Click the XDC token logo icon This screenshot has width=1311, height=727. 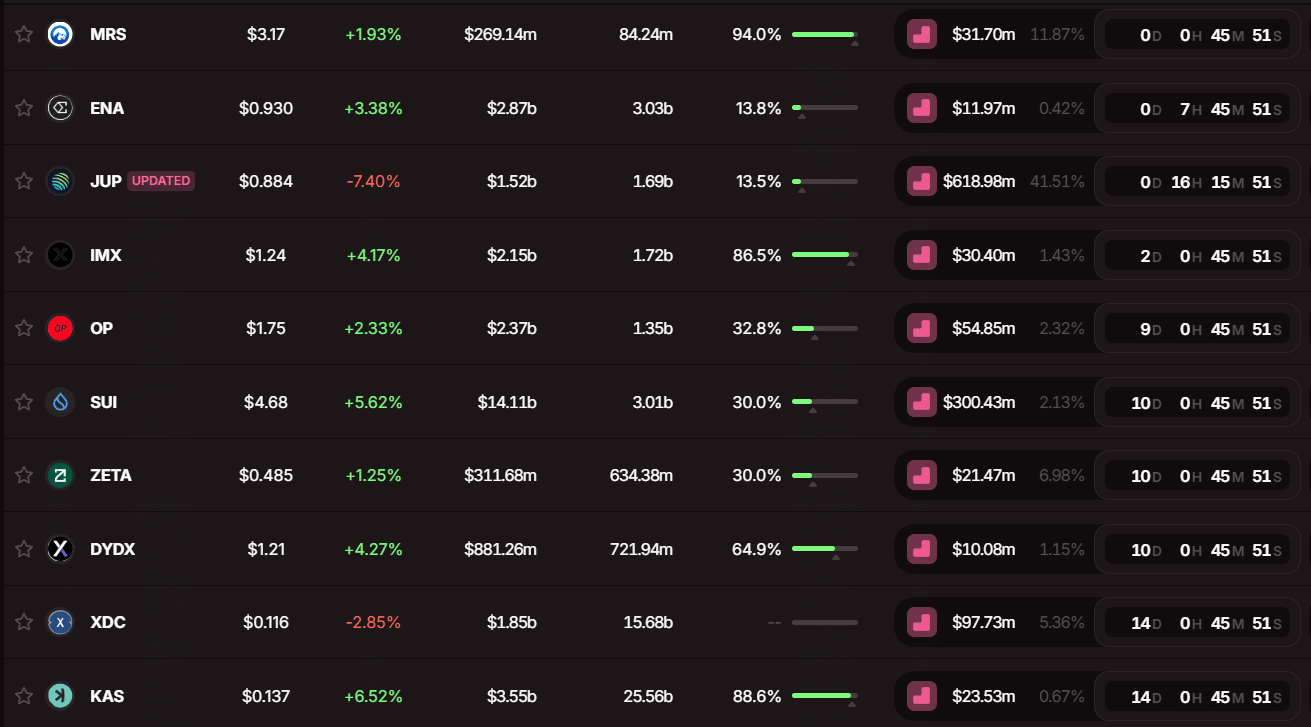click(x=60, y=622)
